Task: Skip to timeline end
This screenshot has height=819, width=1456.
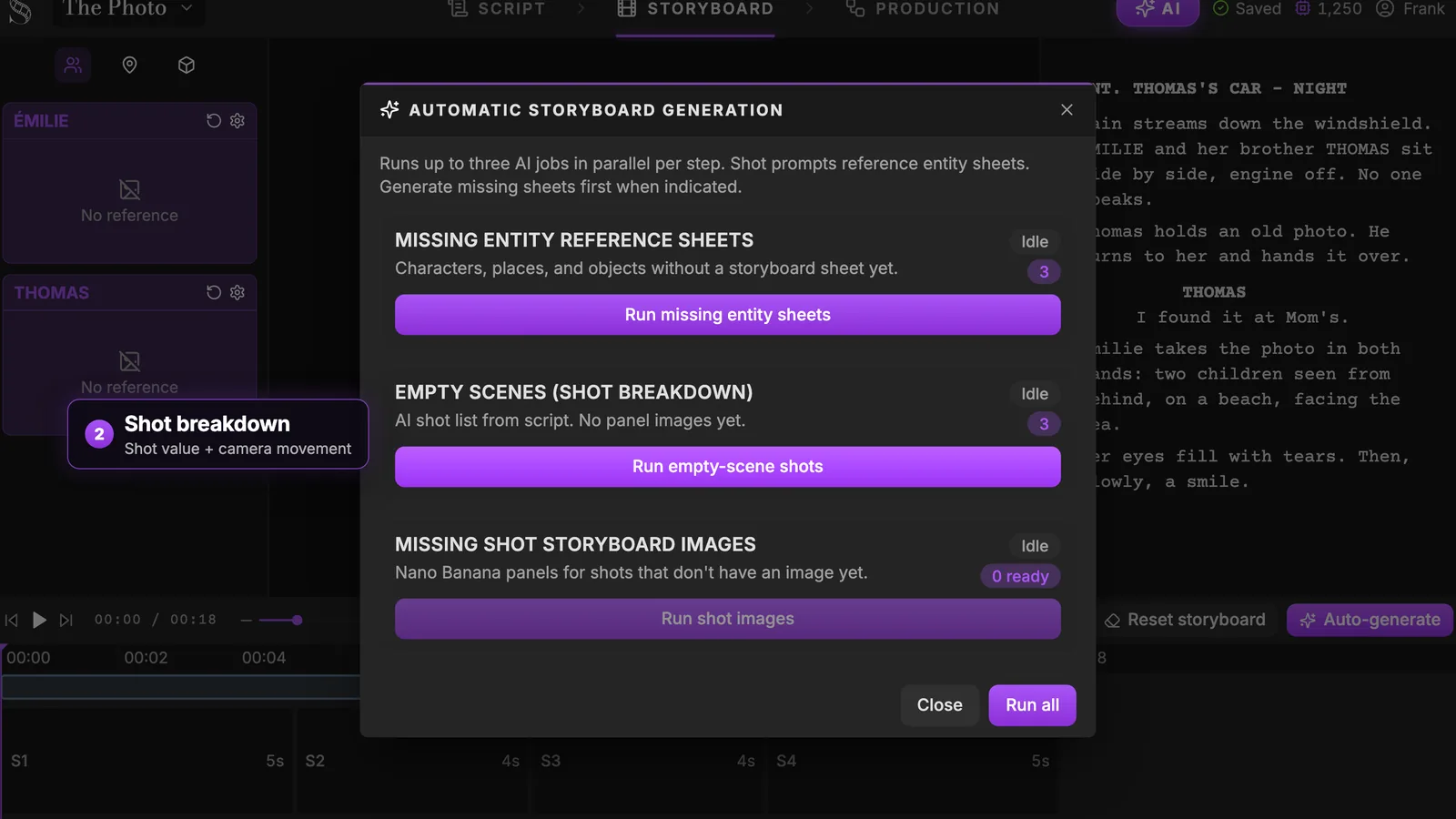Action: (66, 620)
